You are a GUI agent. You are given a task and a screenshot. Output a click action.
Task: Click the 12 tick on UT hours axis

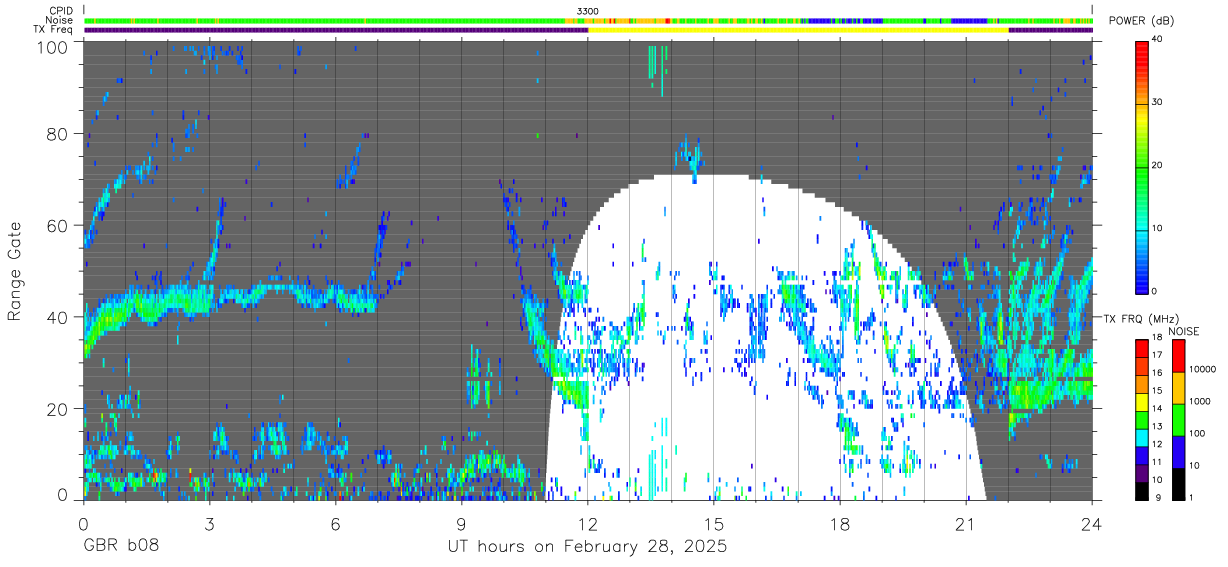pos(588,523)
